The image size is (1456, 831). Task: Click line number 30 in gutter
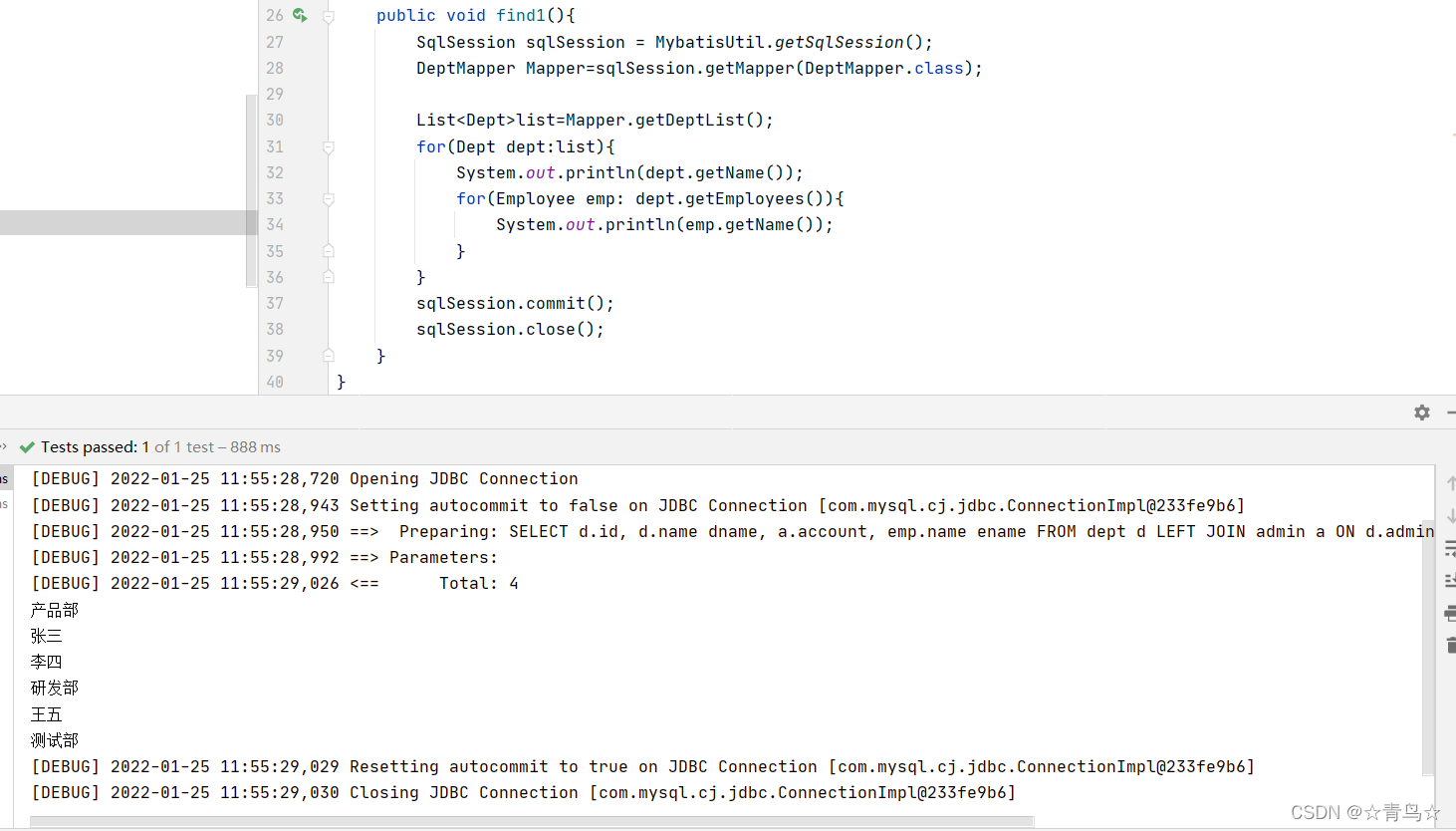click(275, 120)
